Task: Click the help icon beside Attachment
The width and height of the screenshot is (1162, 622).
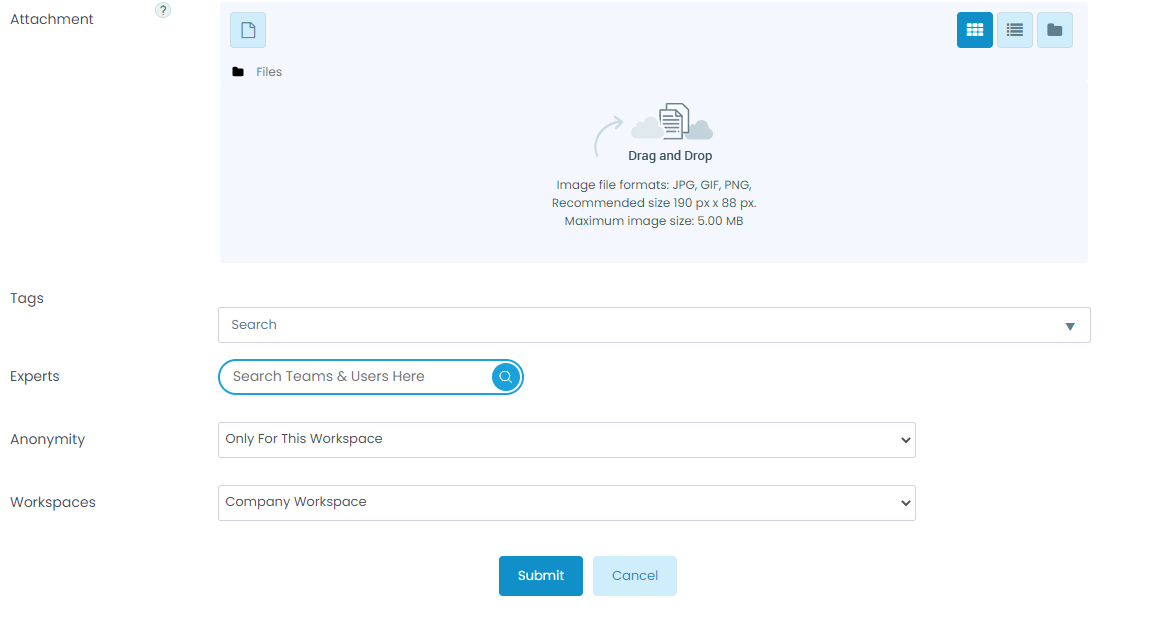Action: click(163, 10)
